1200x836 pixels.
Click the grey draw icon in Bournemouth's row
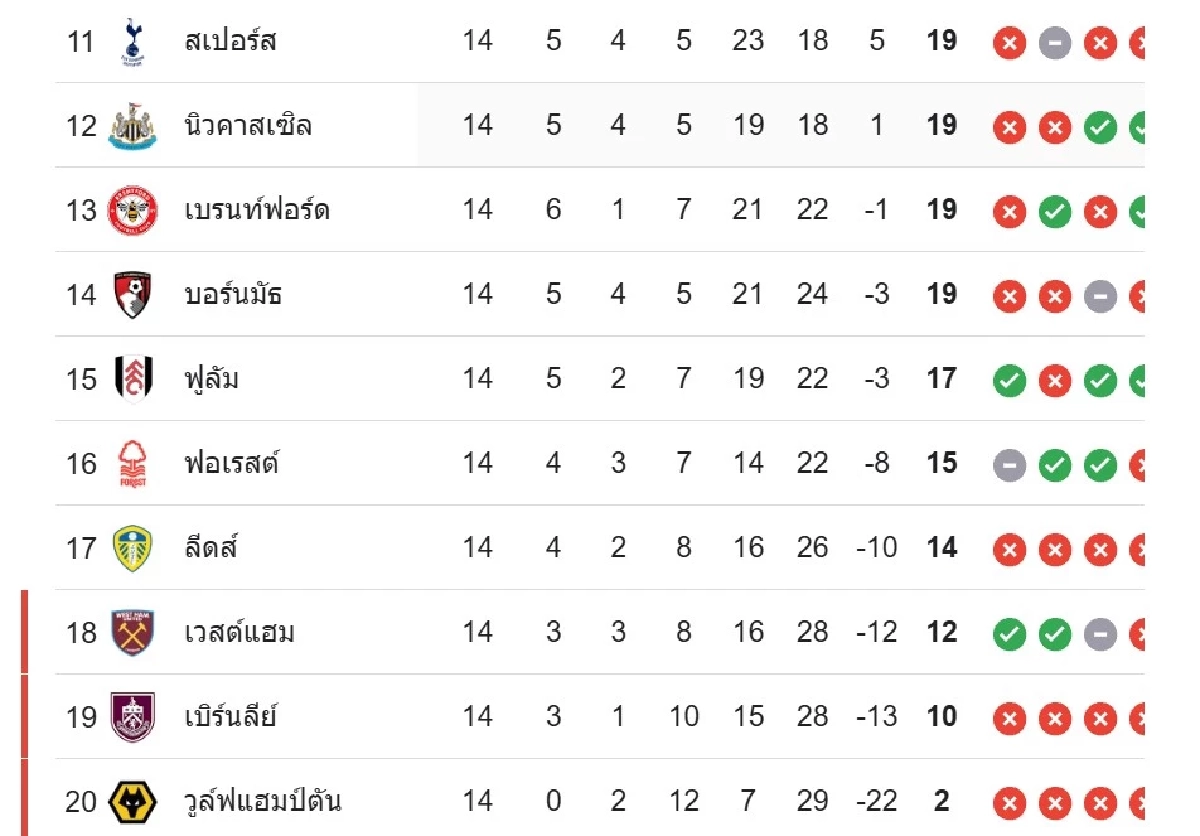click(x=1099, y=295)
